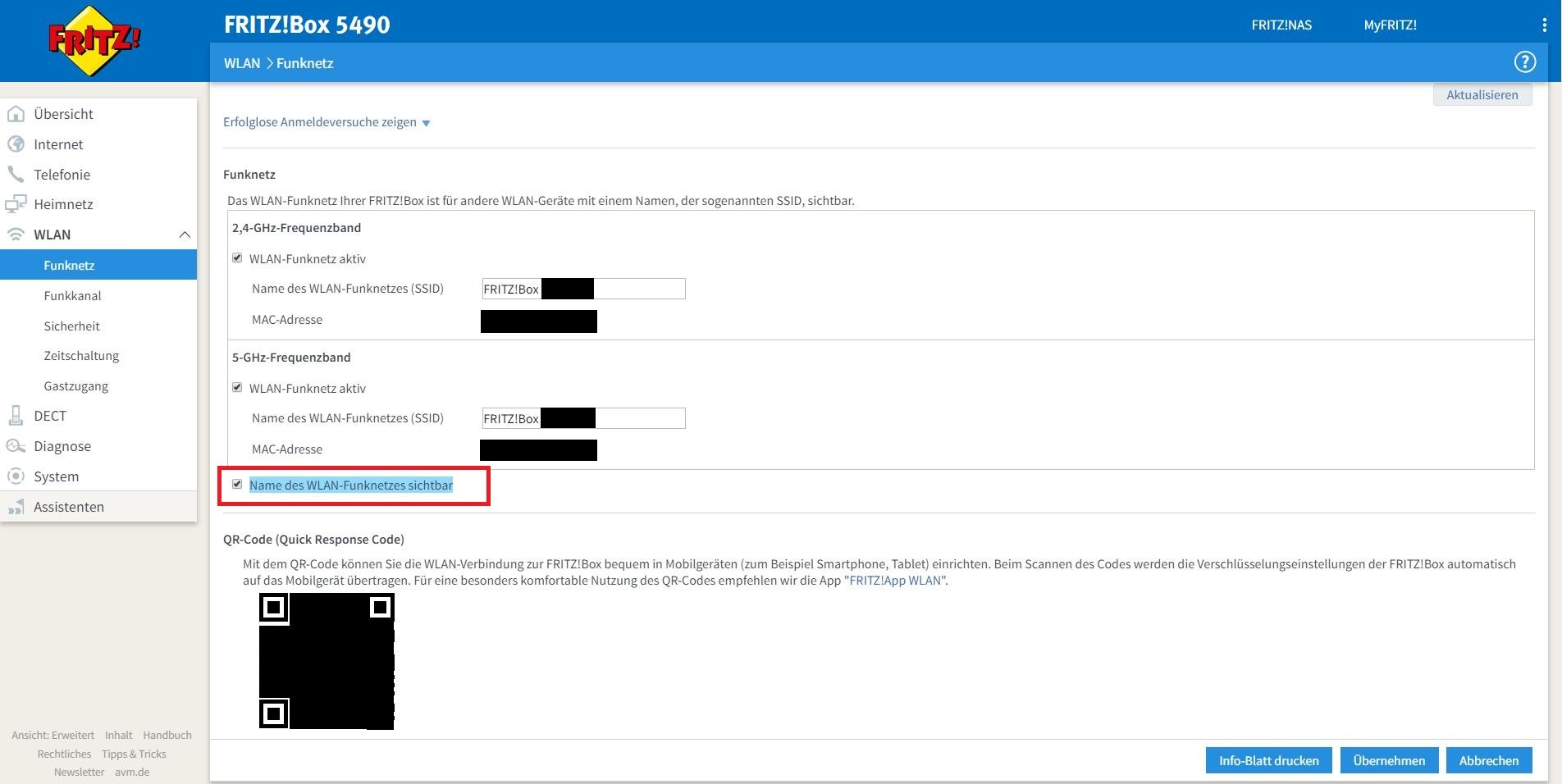Open the Inhalt footer link
The width and height of the screenshot is (1562, 784).
[119, 735]
